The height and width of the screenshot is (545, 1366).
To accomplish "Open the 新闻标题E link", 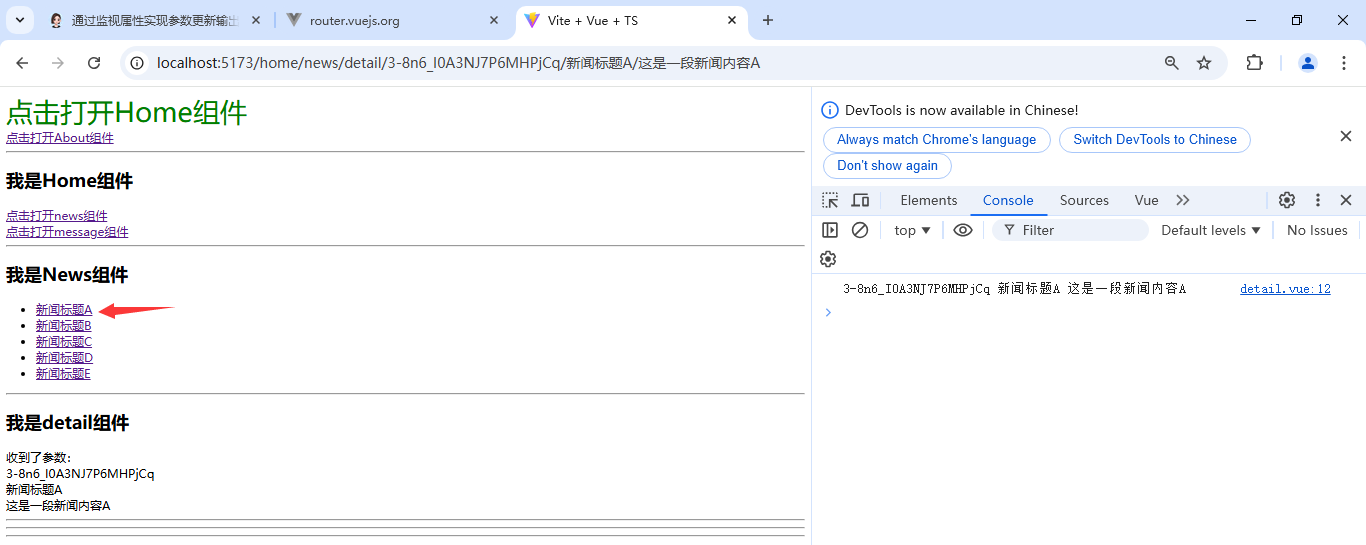I will click(63, 374).
